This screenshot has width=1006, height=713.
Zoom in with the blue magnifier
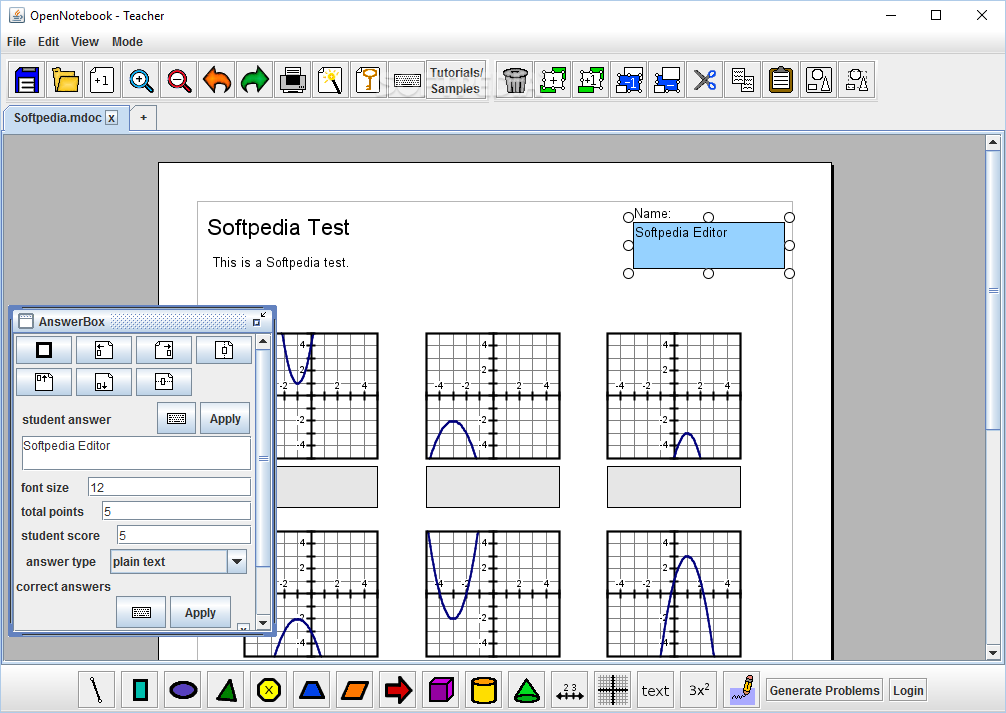(141, 80)
